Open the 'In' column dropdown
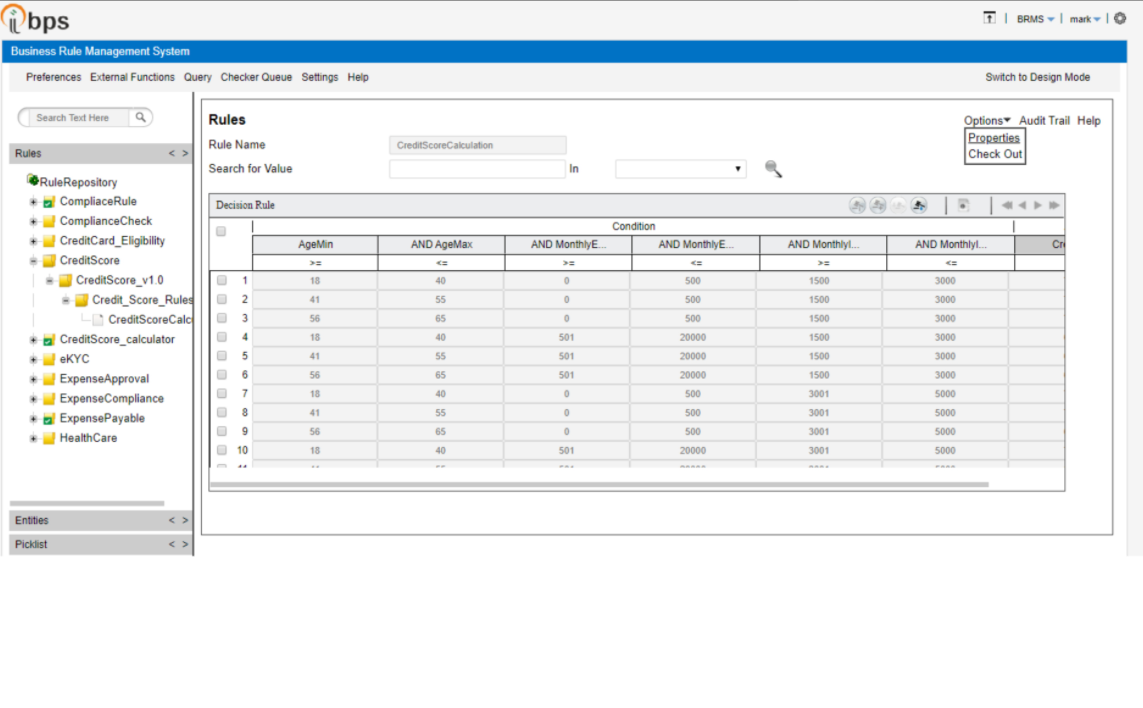Screen dimensions: 1143x708 pos(680,169)
